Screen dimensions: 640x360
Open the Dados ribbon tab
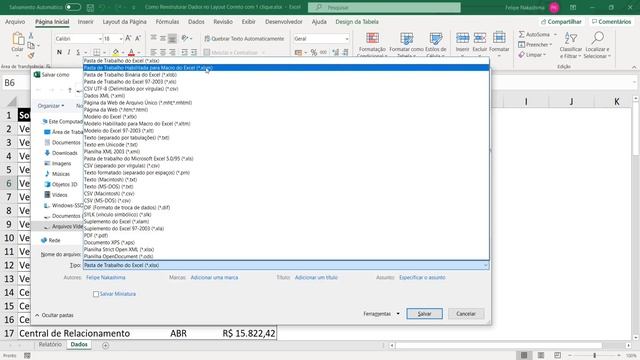tap(196, 22)
